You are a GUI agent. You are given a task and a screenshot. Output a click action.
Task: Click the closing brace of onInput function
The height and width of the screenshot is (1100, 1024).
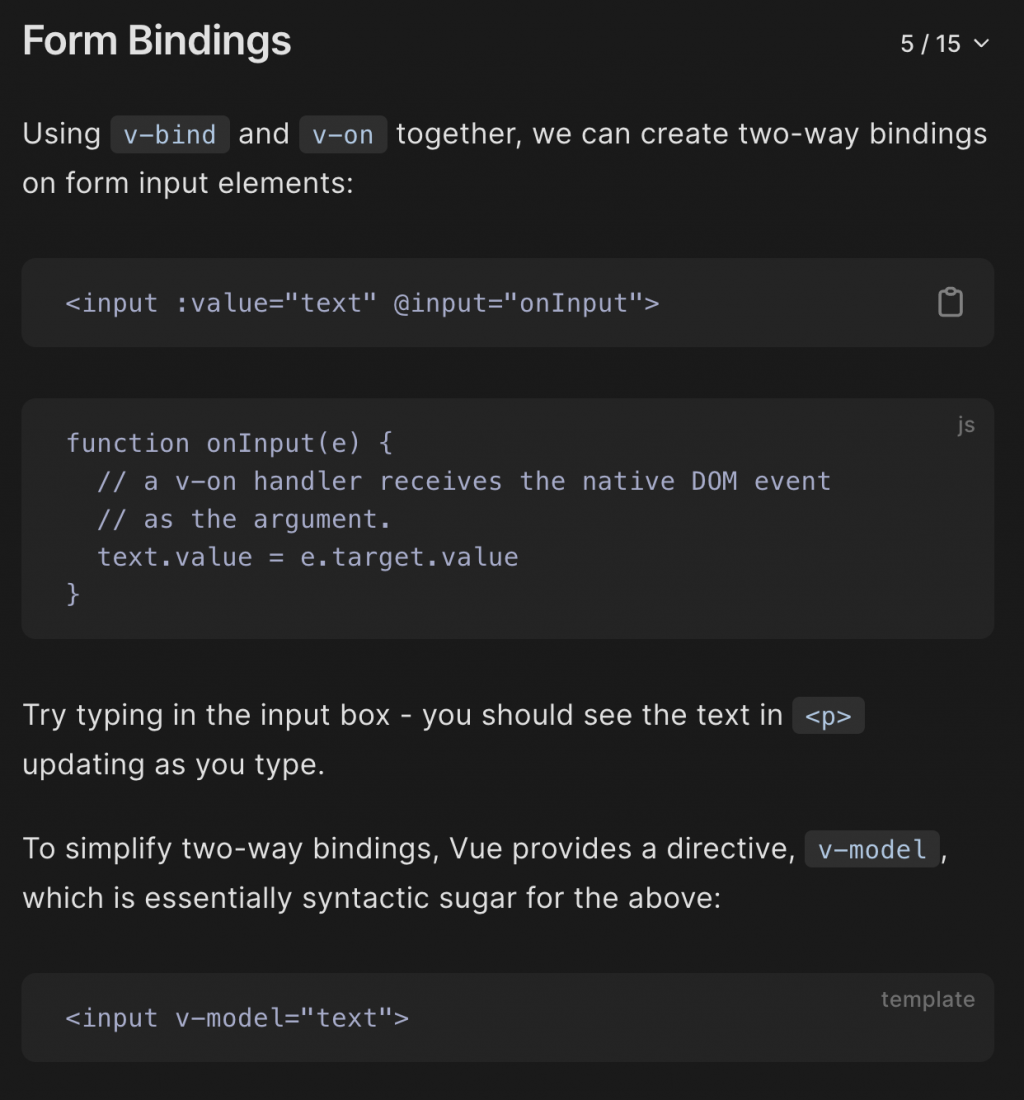pos(73,594)
